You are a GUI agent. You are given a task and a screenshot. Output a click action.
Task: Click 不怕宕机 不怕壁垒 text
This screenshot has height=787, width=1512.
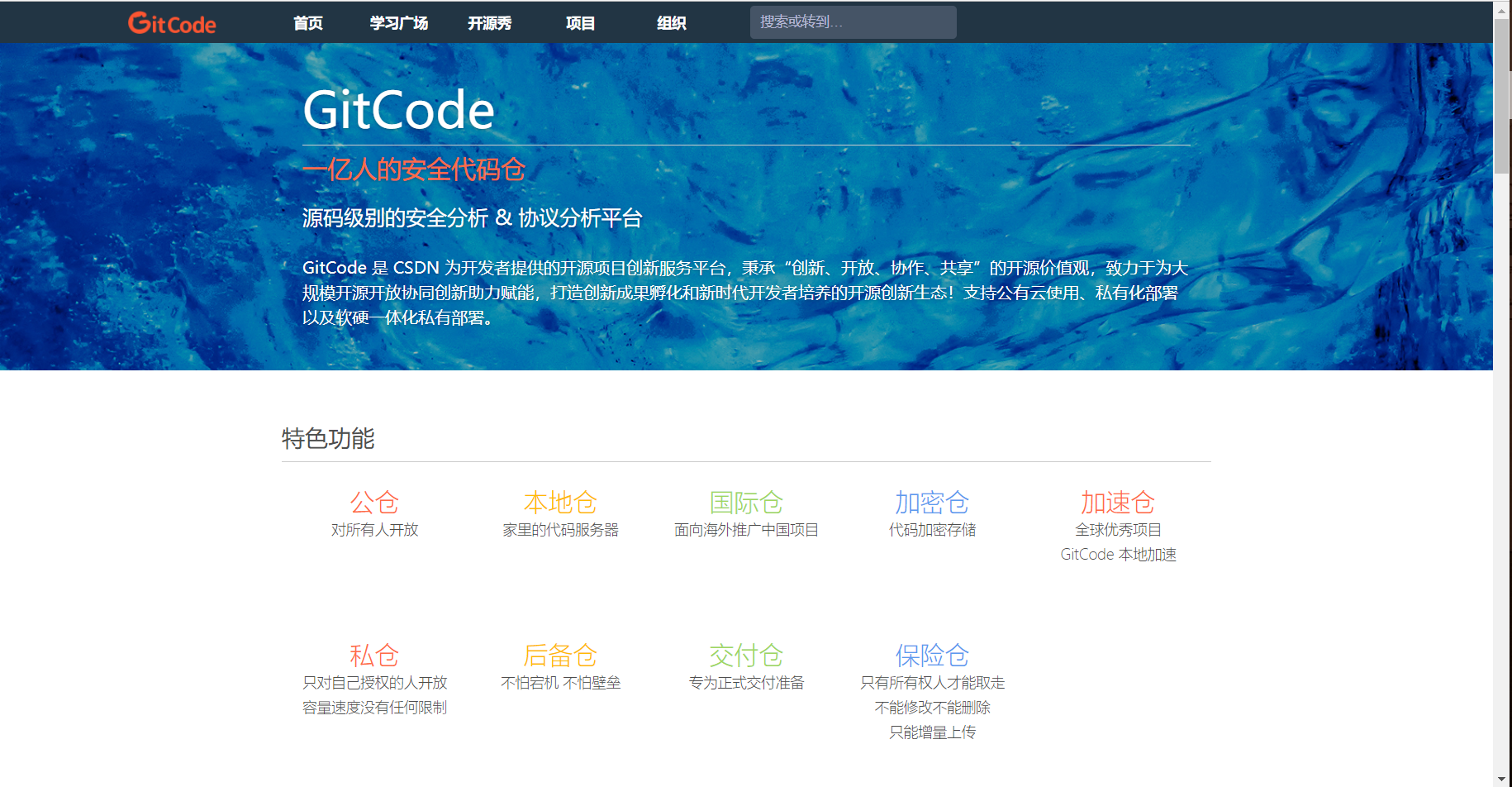560,683
